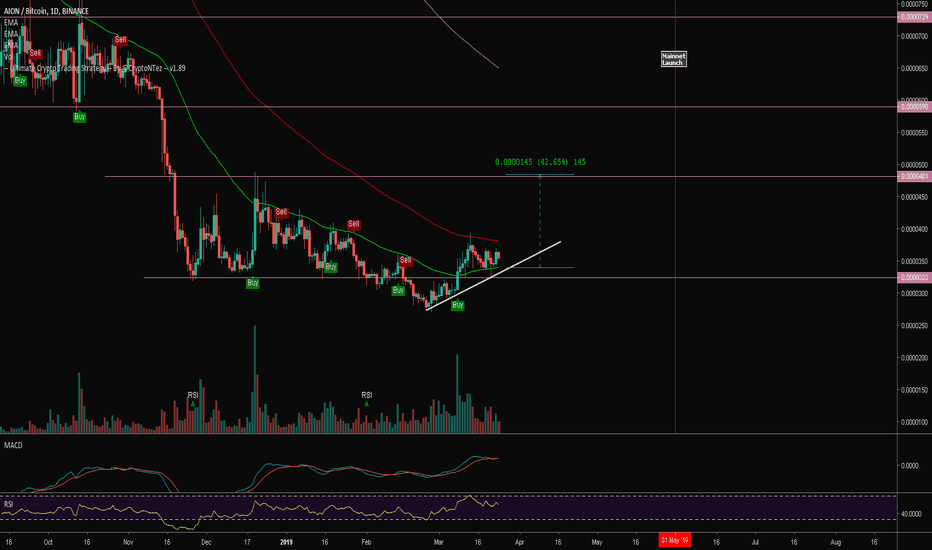Select the 0.0000145 (42.65%) measurement label
Screen dimensions: 932x550
coord(540,162)
